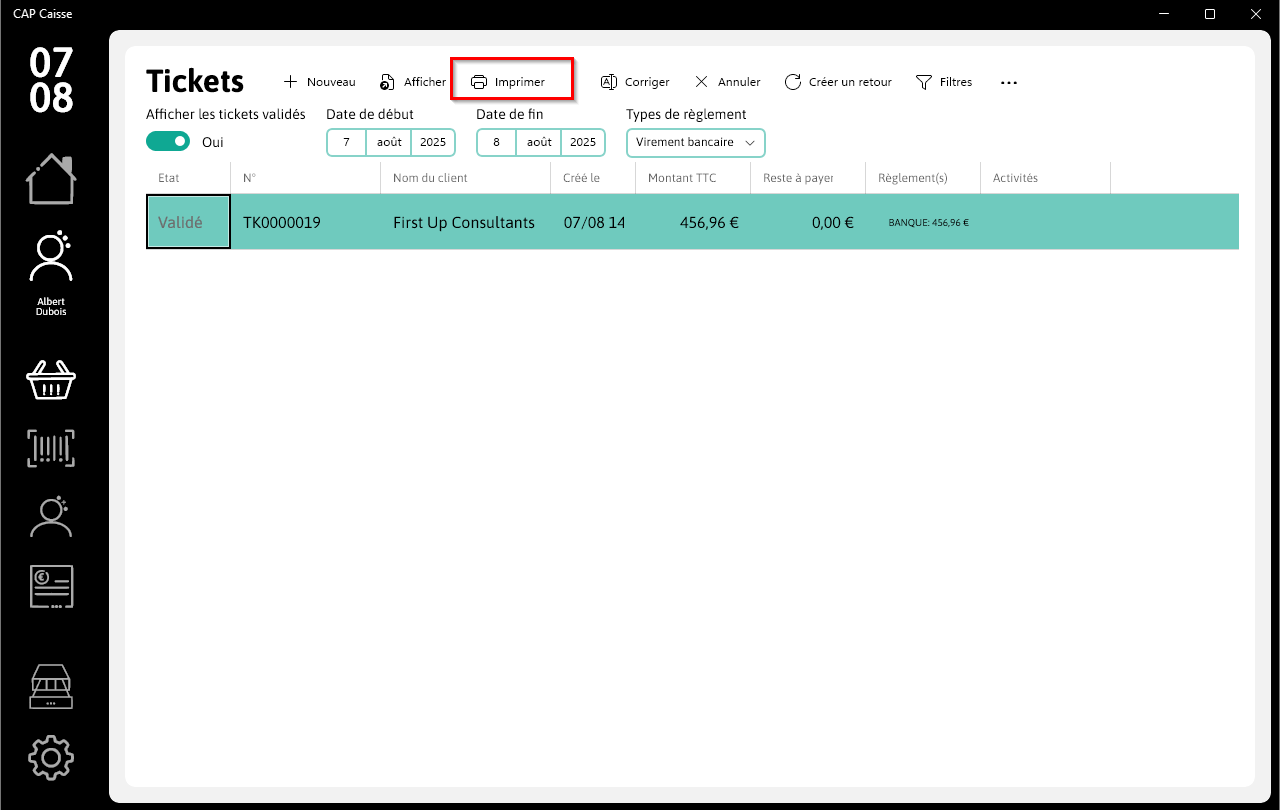Toggle off 'Afficher les tickets validés'
1280x810 pixels.
(x=168, y=142)
